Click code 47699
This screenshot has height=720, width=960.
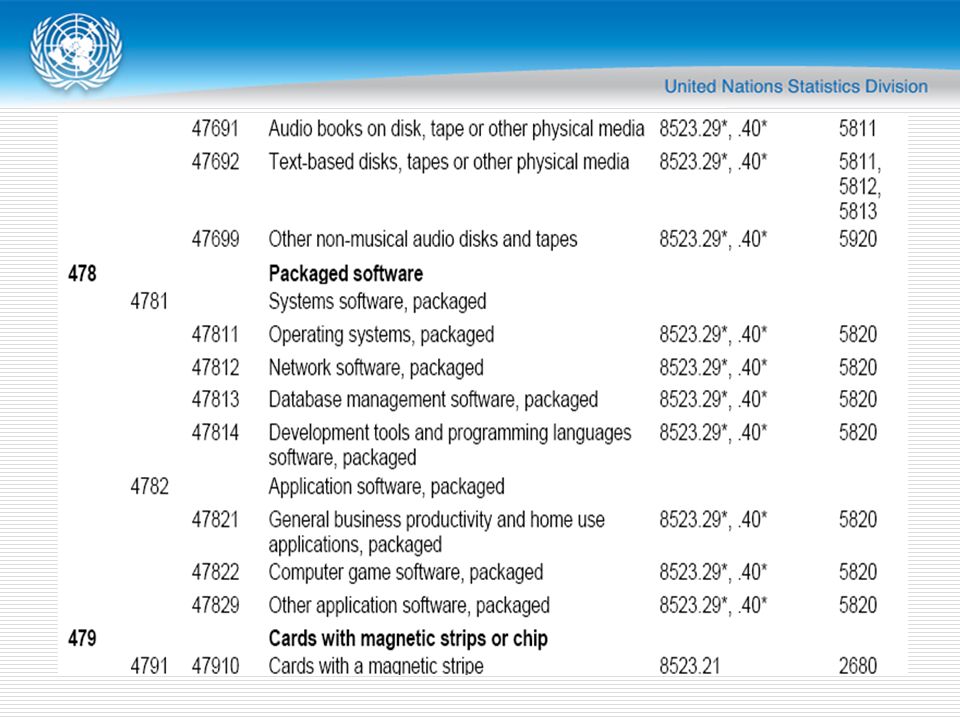click(x=215, y=239)
